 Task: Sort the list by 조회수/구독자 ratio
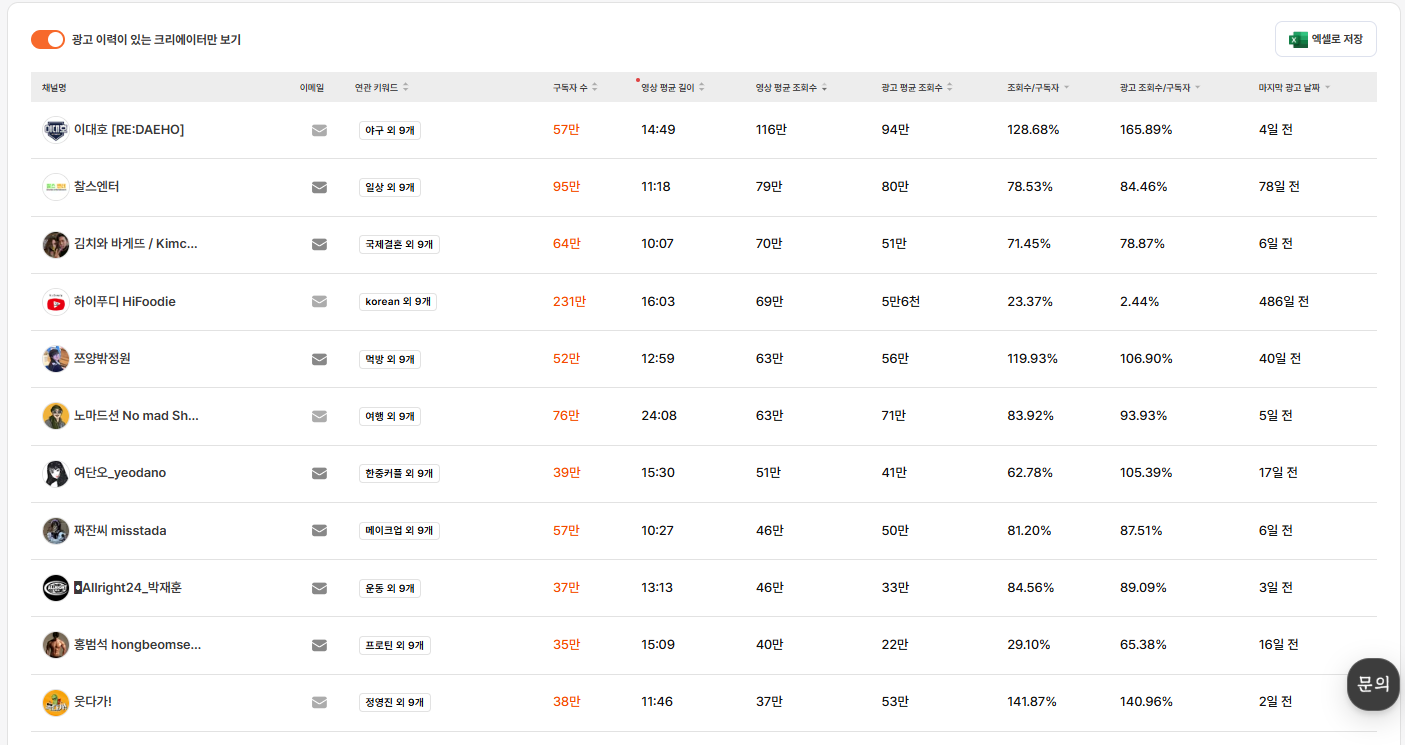pyautogui.click(x=1038, y=88)
